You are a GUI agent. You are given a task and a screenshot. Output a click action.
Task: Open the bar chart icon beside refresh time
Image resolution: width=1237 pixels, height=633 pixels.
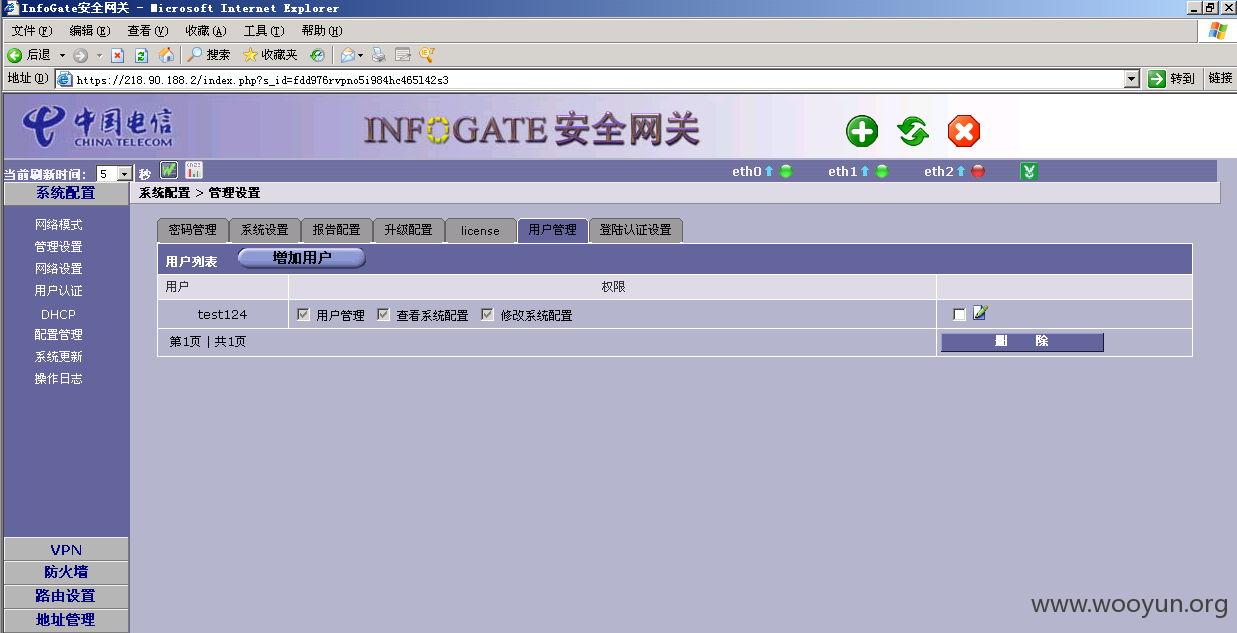(194, 171)
